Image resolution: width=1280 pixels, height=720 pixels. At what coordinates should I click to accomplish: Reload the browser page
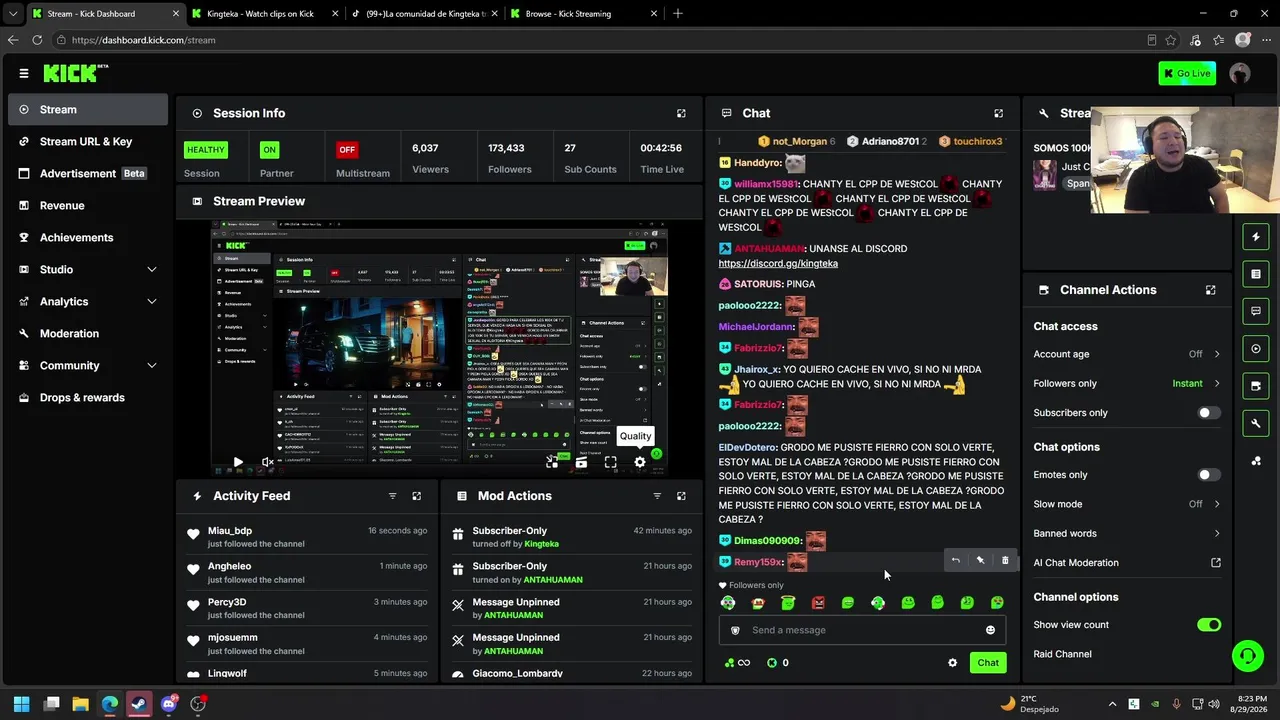(37, 40)
